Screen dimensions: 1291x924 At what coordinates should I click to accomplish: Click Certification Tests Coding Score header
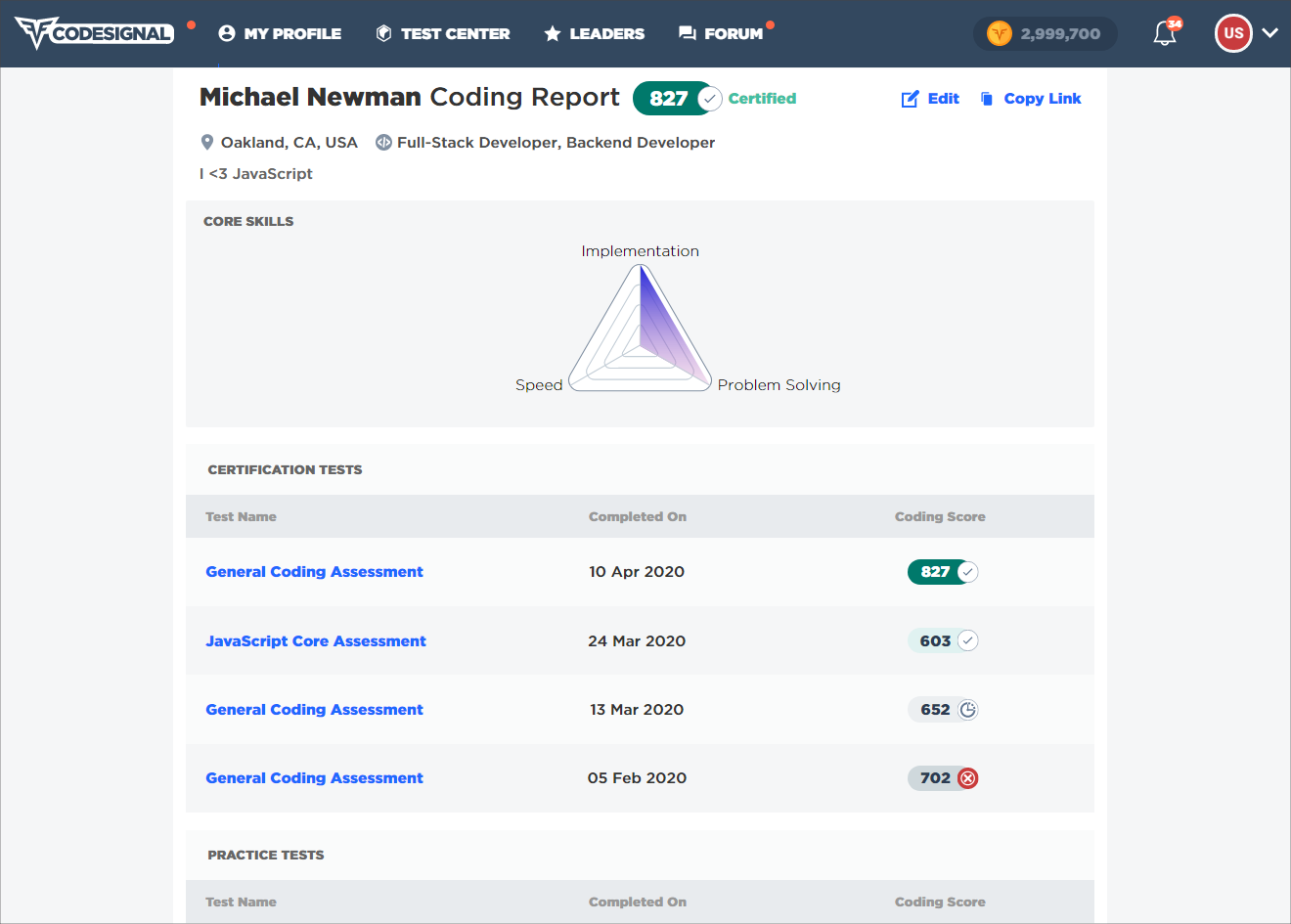click(940, 516)
